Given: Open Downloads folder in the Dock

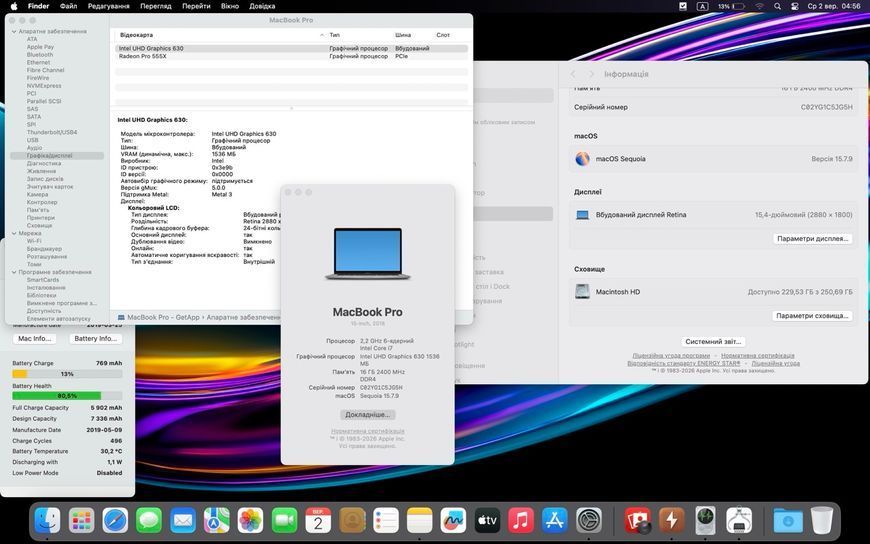Looking at the screenshot, I should (788, 520).
